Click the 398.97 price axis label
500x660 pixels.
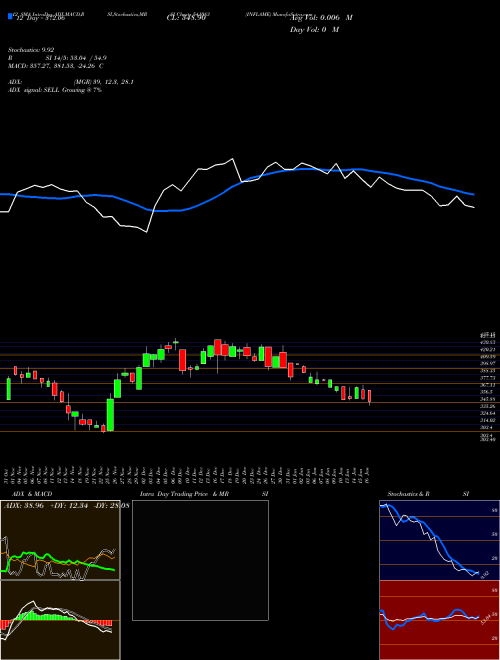pyautogui.click(x=488, y=363)
